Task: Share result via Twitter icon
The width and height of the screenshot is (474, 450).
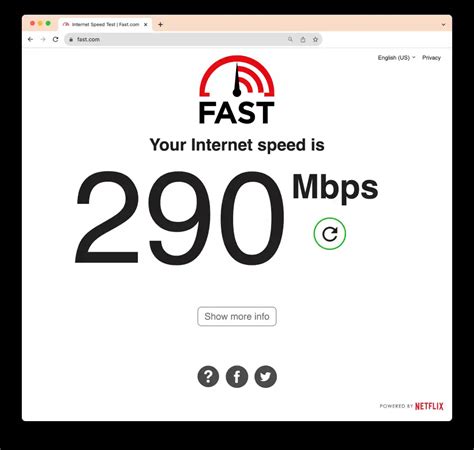Action: click(x=266, y=377)
